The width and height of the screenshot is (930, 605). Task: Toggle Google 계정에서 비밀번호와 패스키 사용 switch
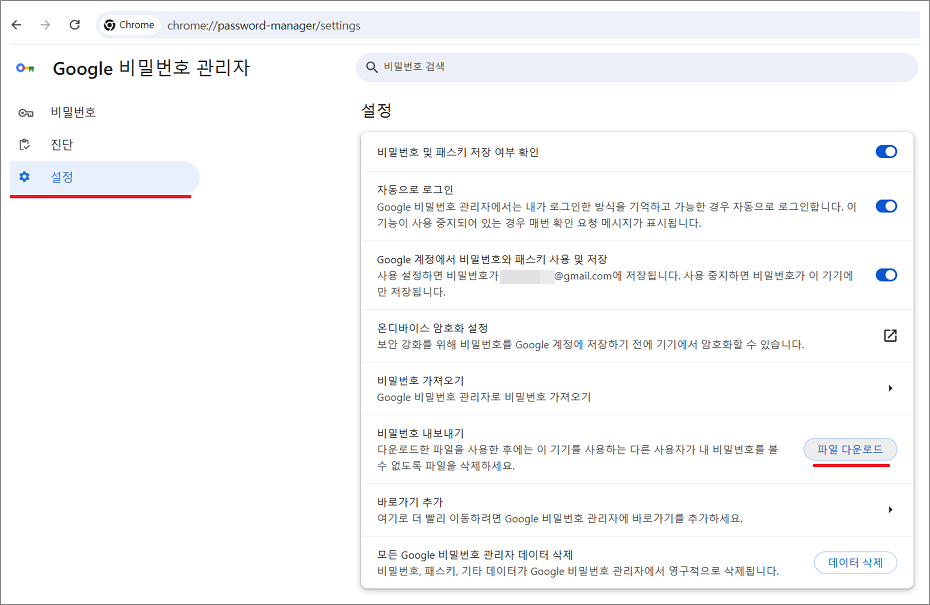[886, 275]
